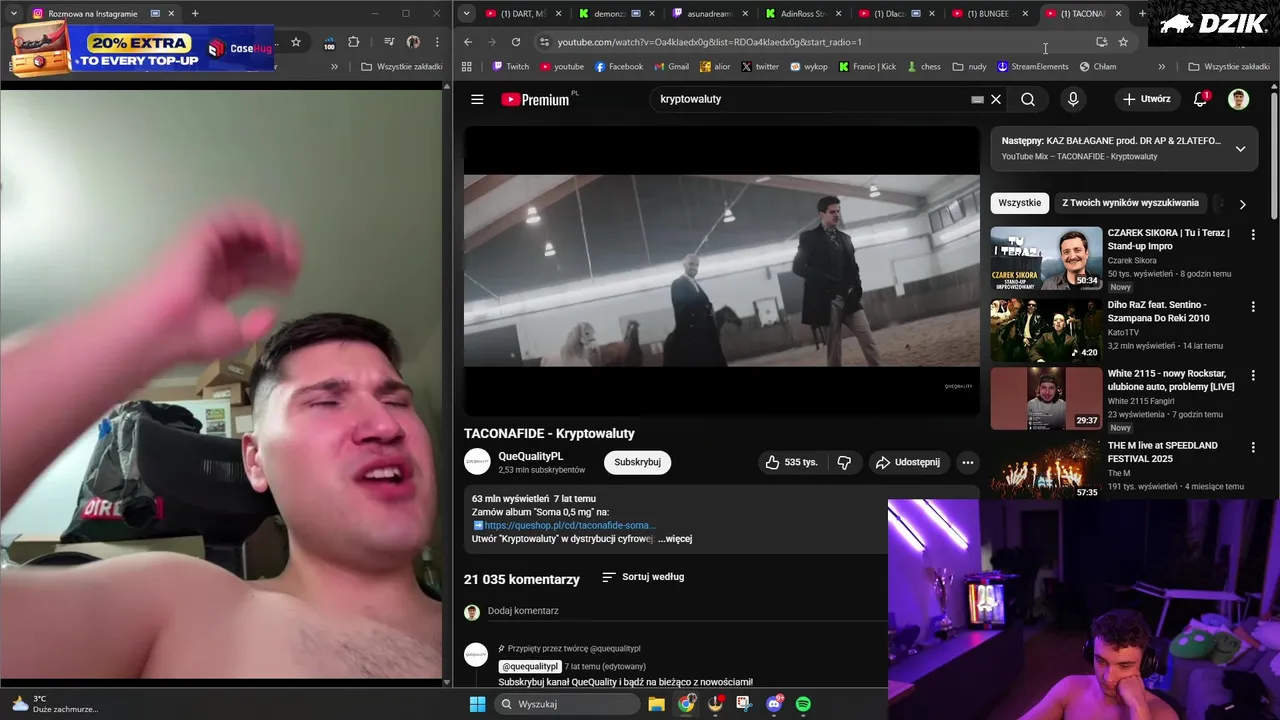Like the video with 535 tys. thumbs-up

791,462
